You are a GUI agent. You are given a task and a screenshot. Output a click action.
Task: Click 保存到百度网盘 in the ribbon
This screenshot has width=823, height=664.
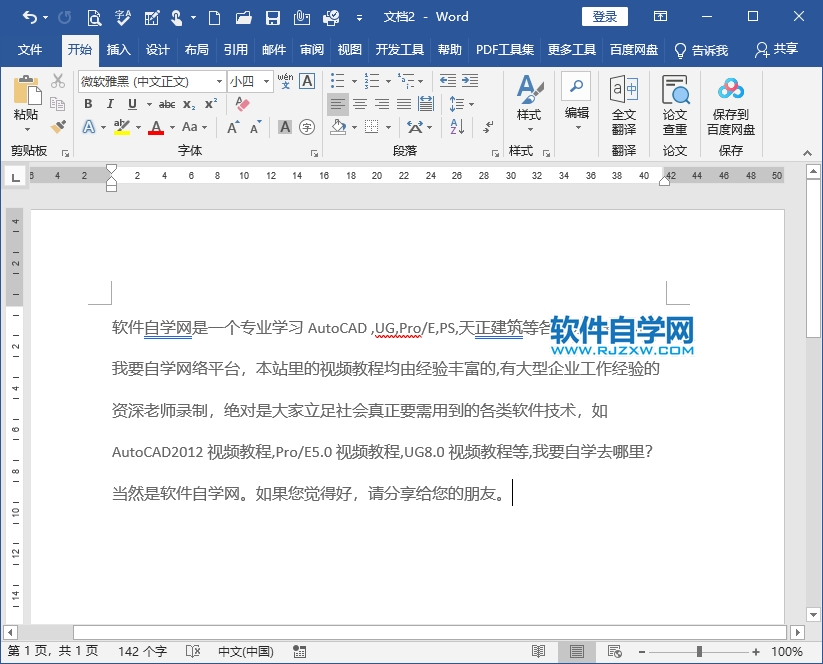[x=731, y=108]
